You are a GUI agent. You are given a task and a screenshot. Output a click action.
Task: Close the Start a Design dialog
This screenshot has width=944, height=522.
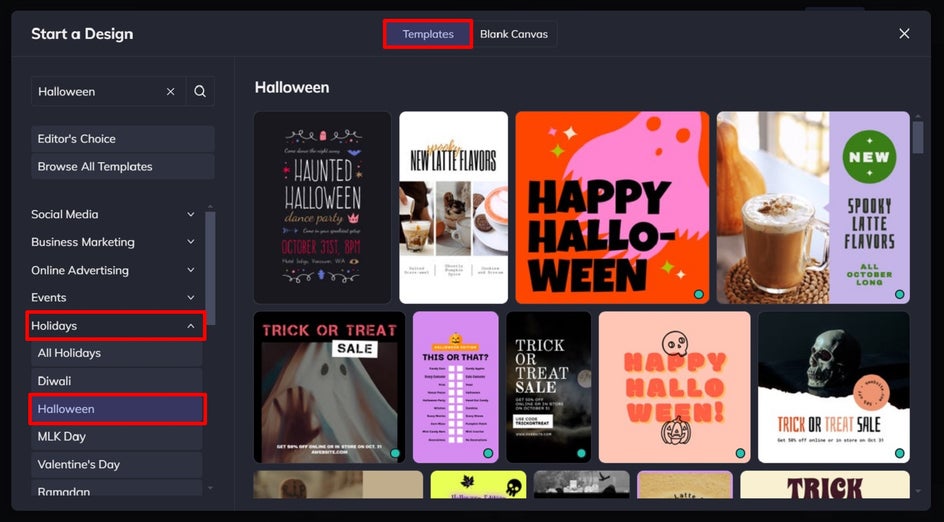click(x=904, y=34)
